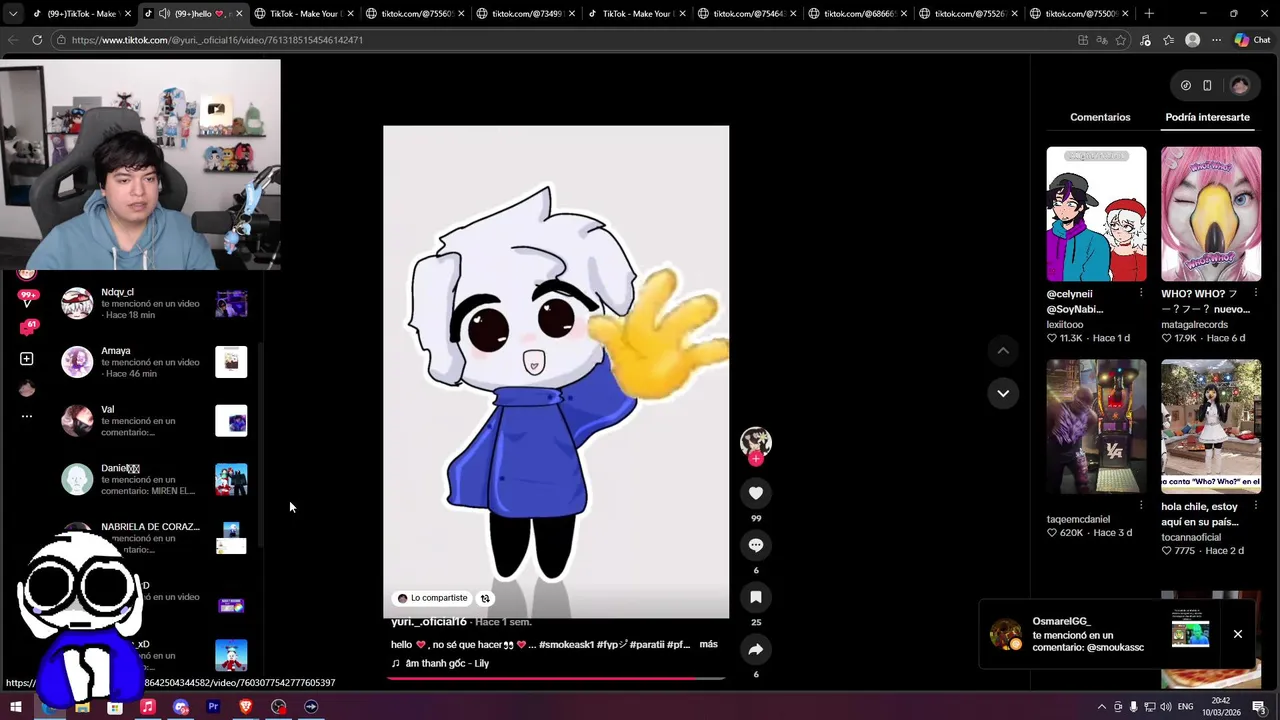Screen dimensions: 1280x720
Task: Mute the active tab's audio icon
Action: click(164, 14)
